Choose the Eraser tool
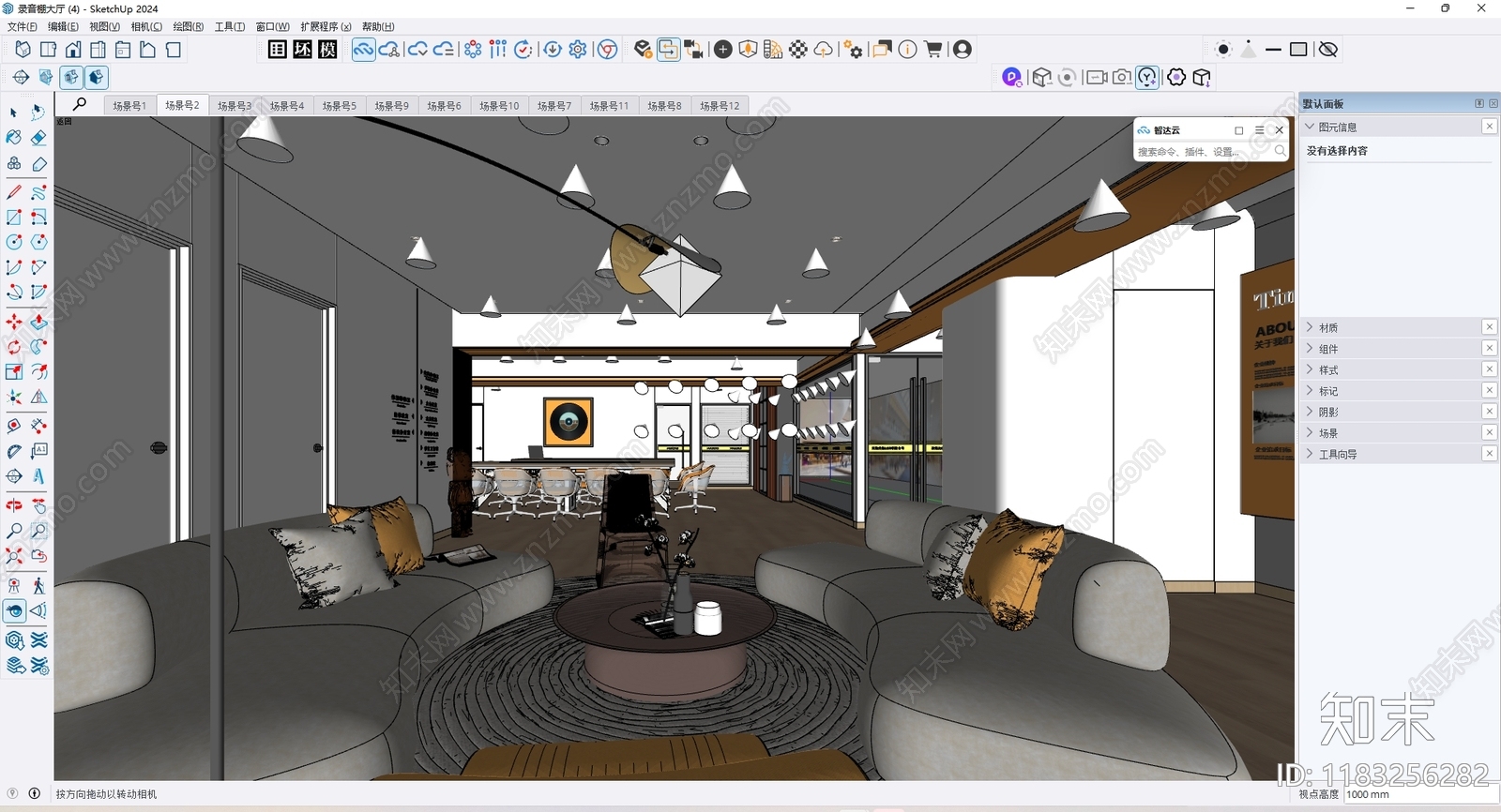Viewport: 1501px width, 812px height. (38, 138)
